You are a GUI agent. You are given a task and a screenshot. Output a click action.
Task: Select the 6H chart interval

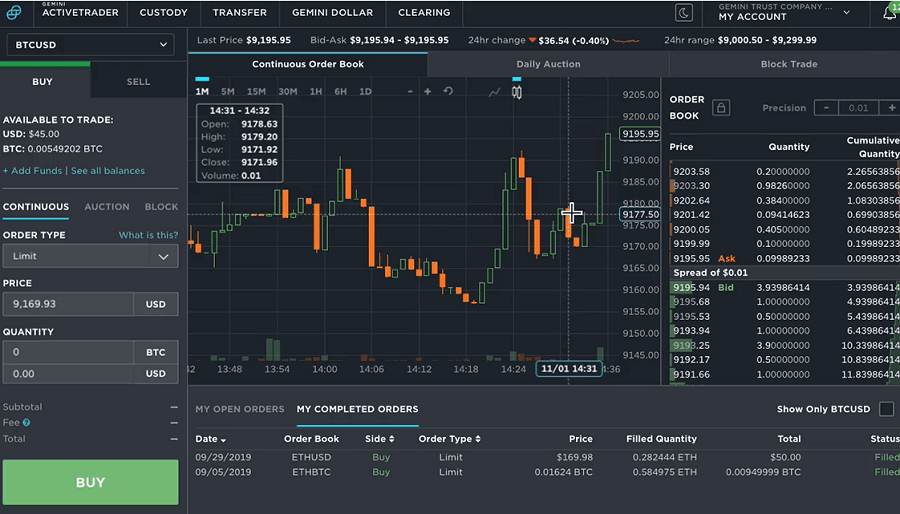click(340, 91)
